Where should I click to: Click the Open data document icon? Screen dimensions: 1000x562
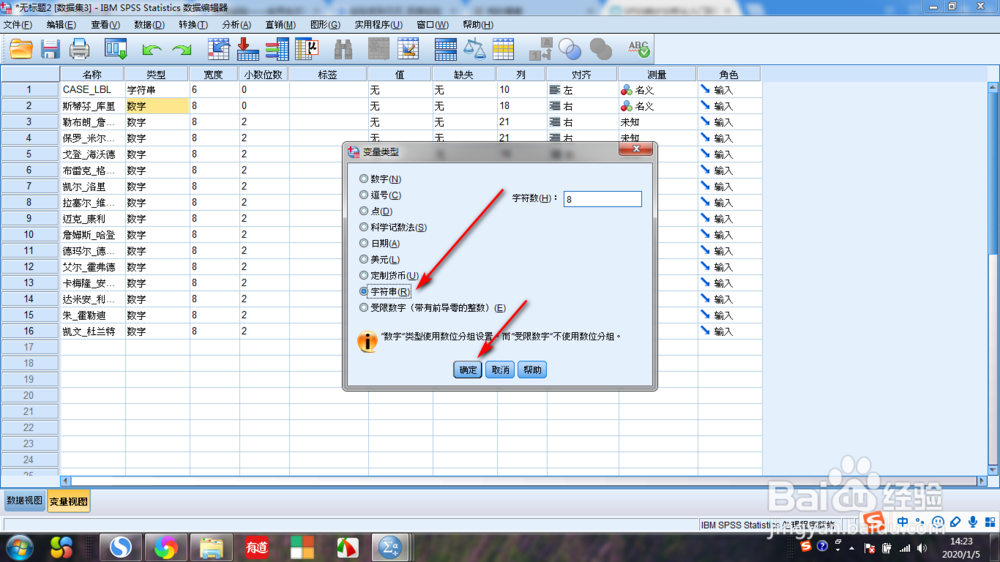tap(21, 49)
